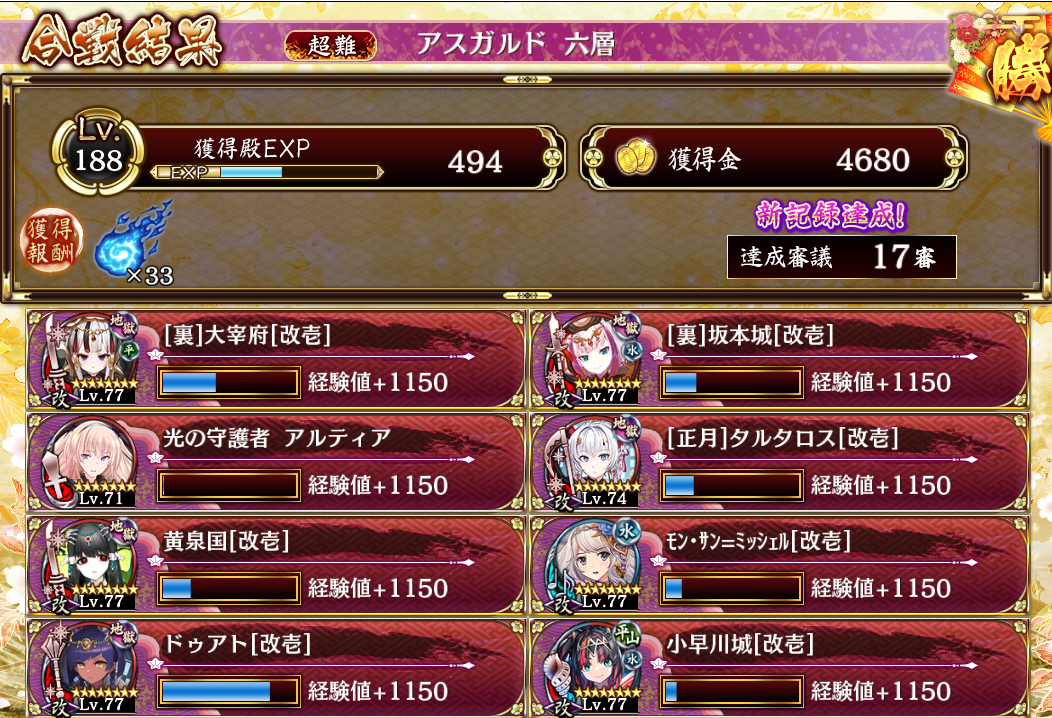Click the 新記録達成! banner text
Screen dimensions: 1052x718
click(831, 215)
